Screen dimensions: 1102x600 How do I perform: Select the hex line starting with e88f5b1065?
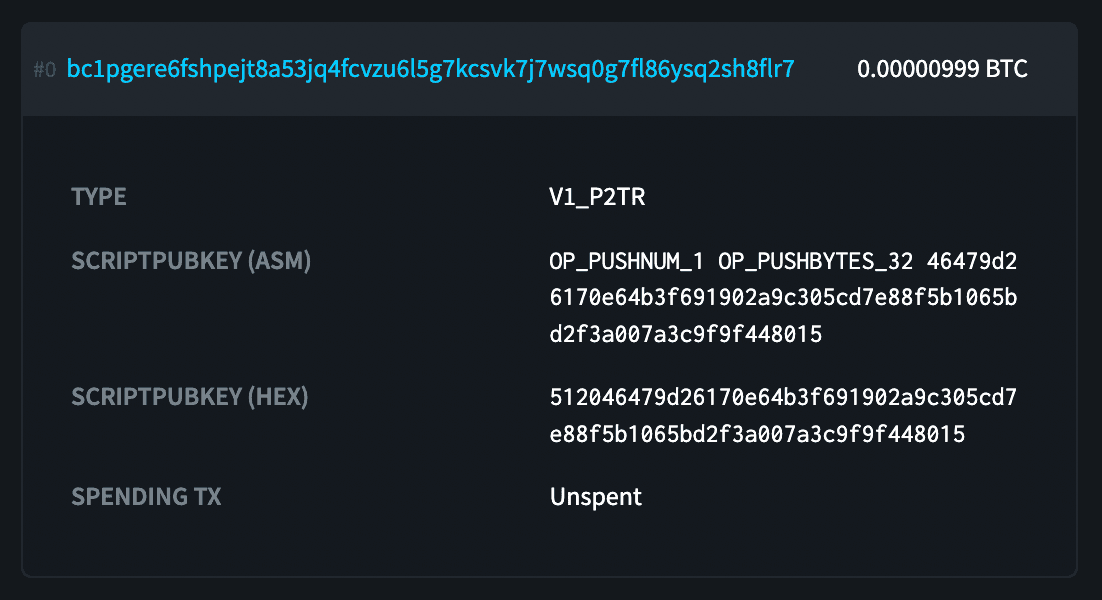click(757, 434)
